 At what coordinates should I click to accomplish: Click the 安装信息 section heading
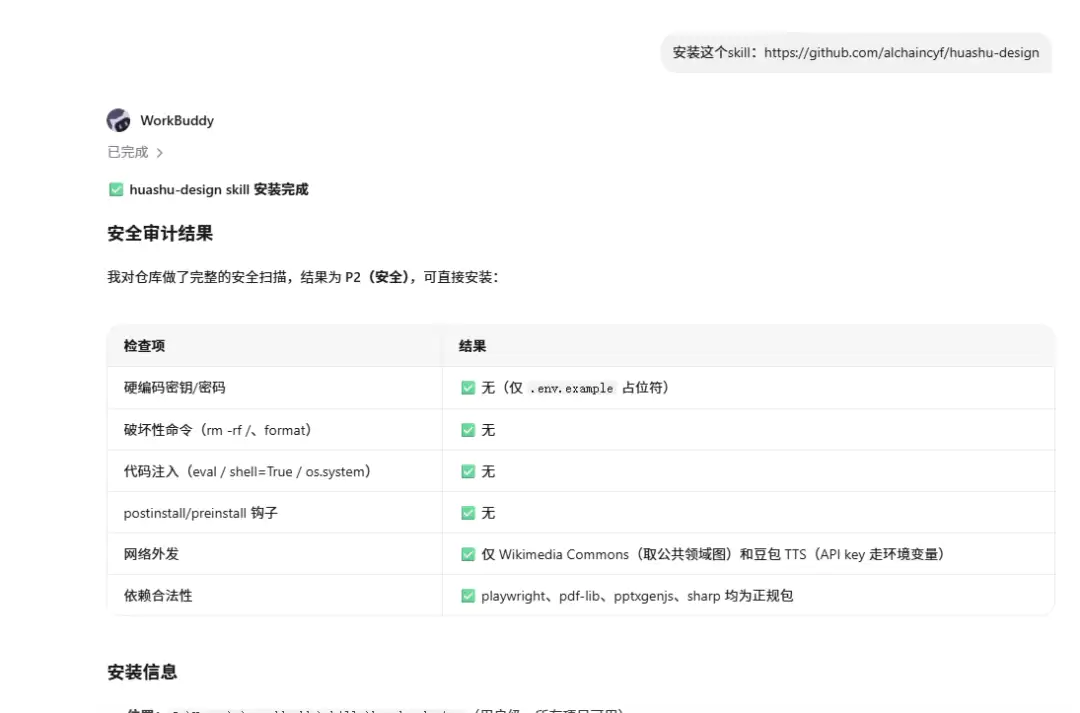[x=142, y=672]
